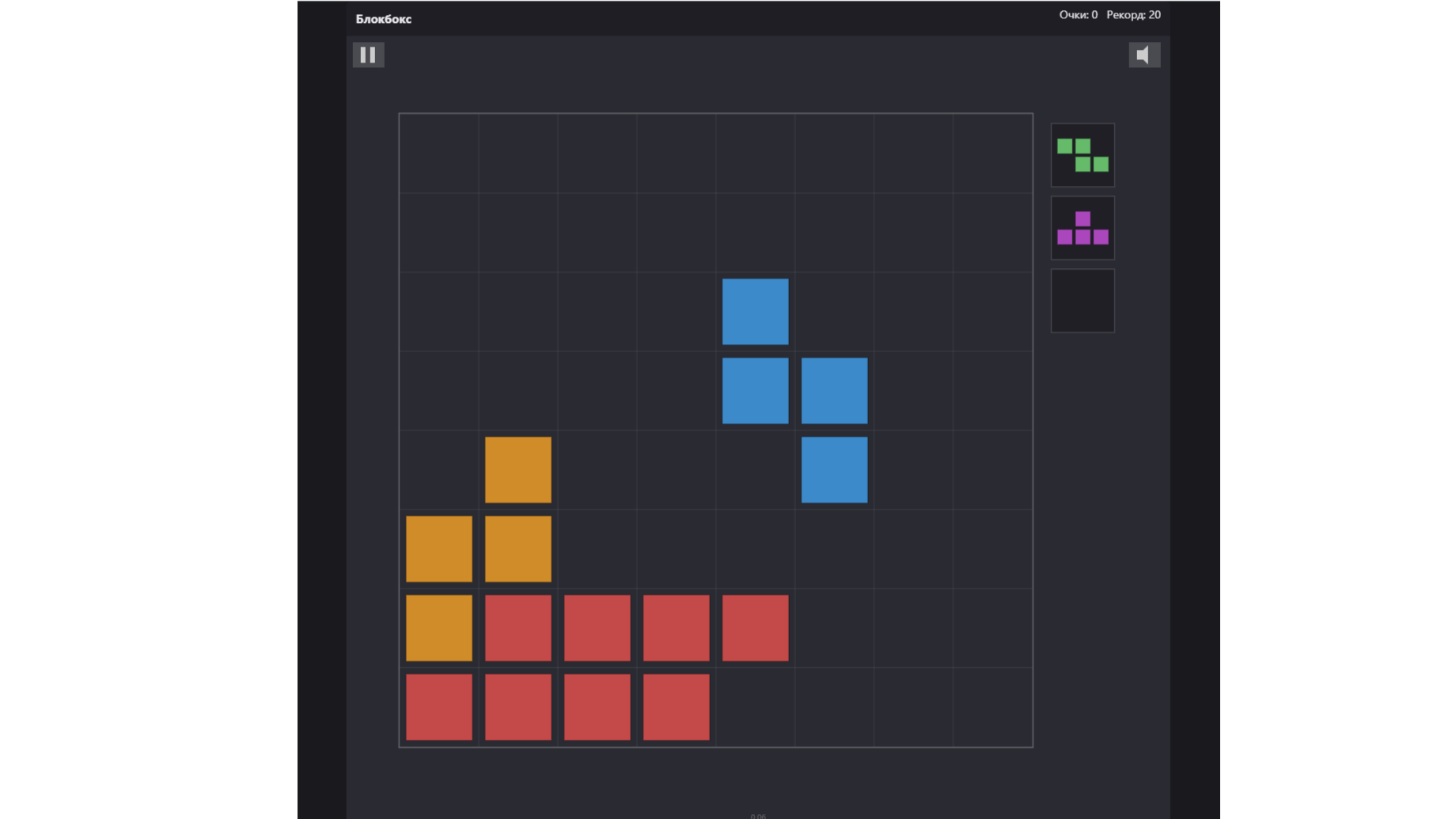Pick the purple T-shaped piece
Screen dimensions: 1456x819
pos(1083,228)
